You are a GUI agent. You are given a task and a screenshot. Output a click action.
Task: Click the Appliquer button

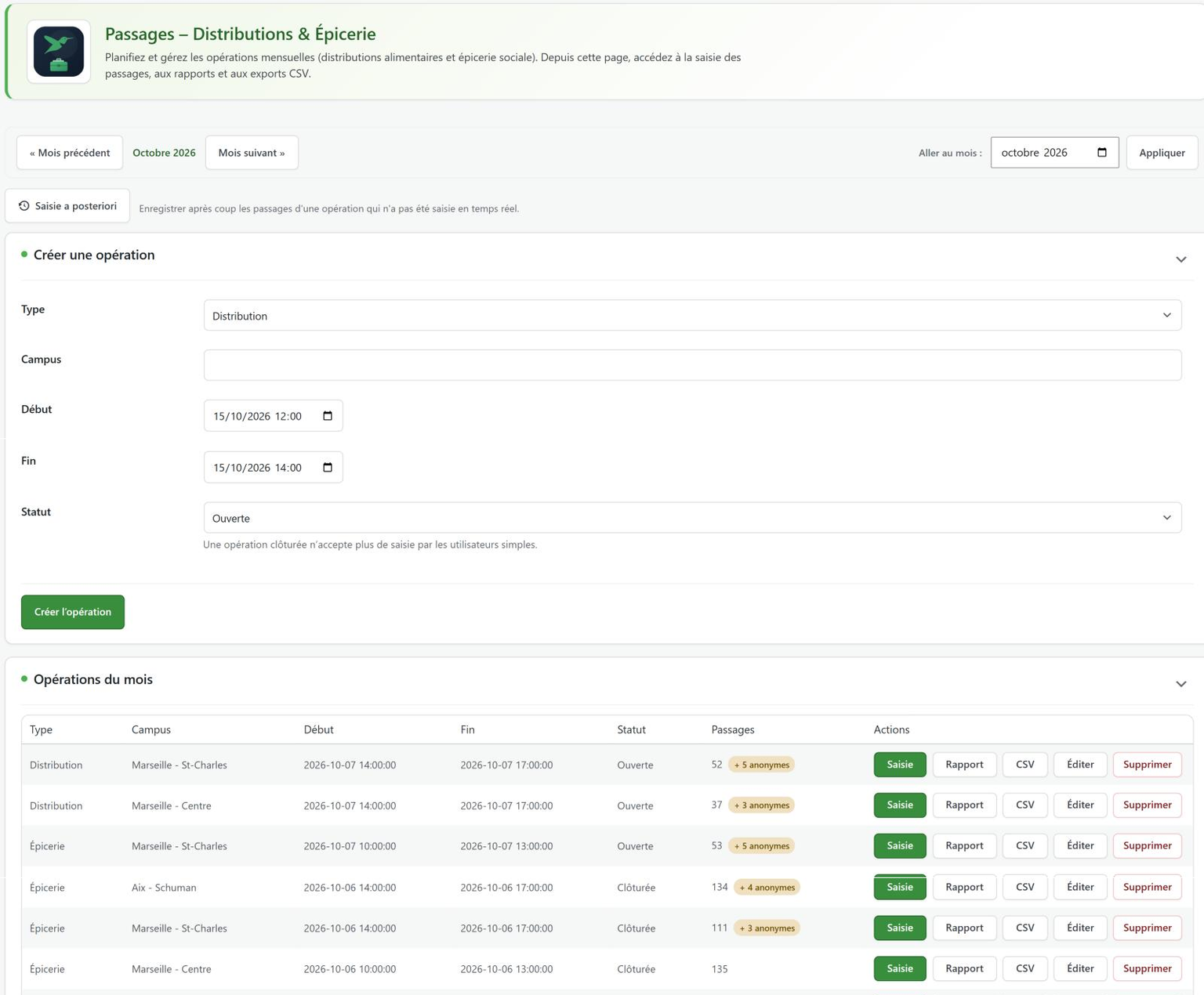pyautogui.click(x=1162, y=153)
